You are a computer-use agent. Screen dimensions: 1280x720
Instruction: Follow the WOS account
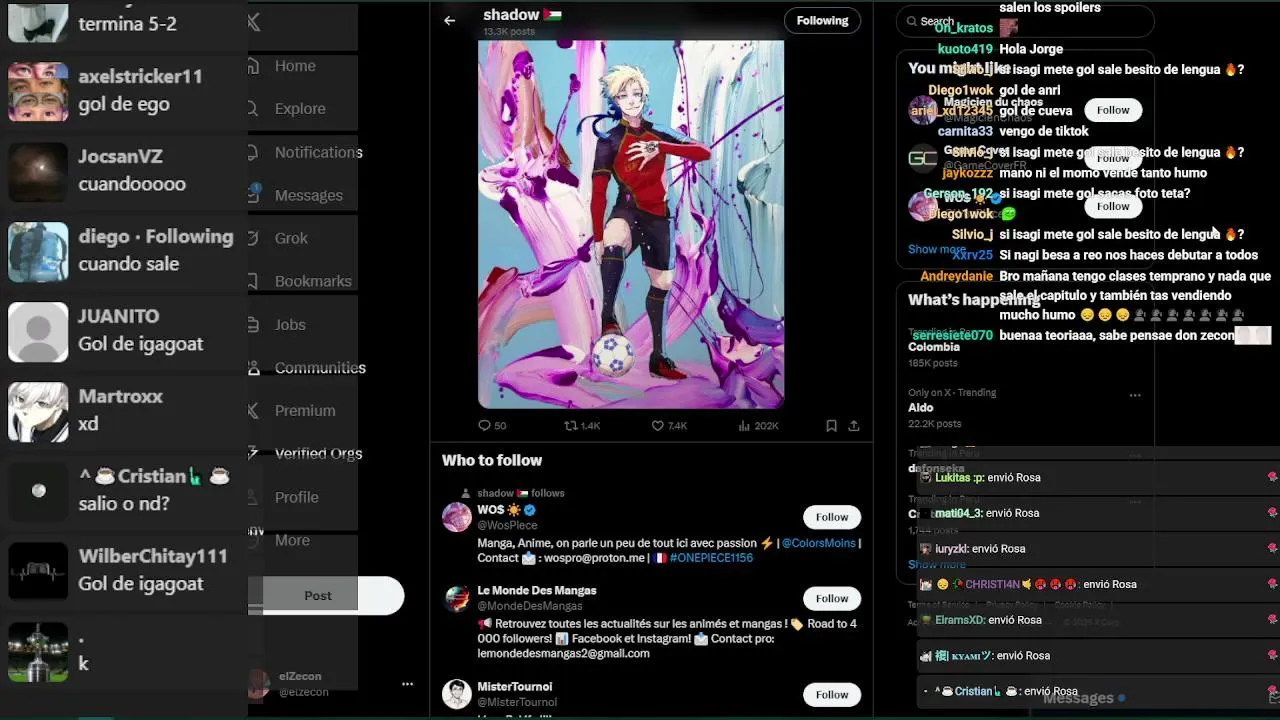[x=831, y=517]
